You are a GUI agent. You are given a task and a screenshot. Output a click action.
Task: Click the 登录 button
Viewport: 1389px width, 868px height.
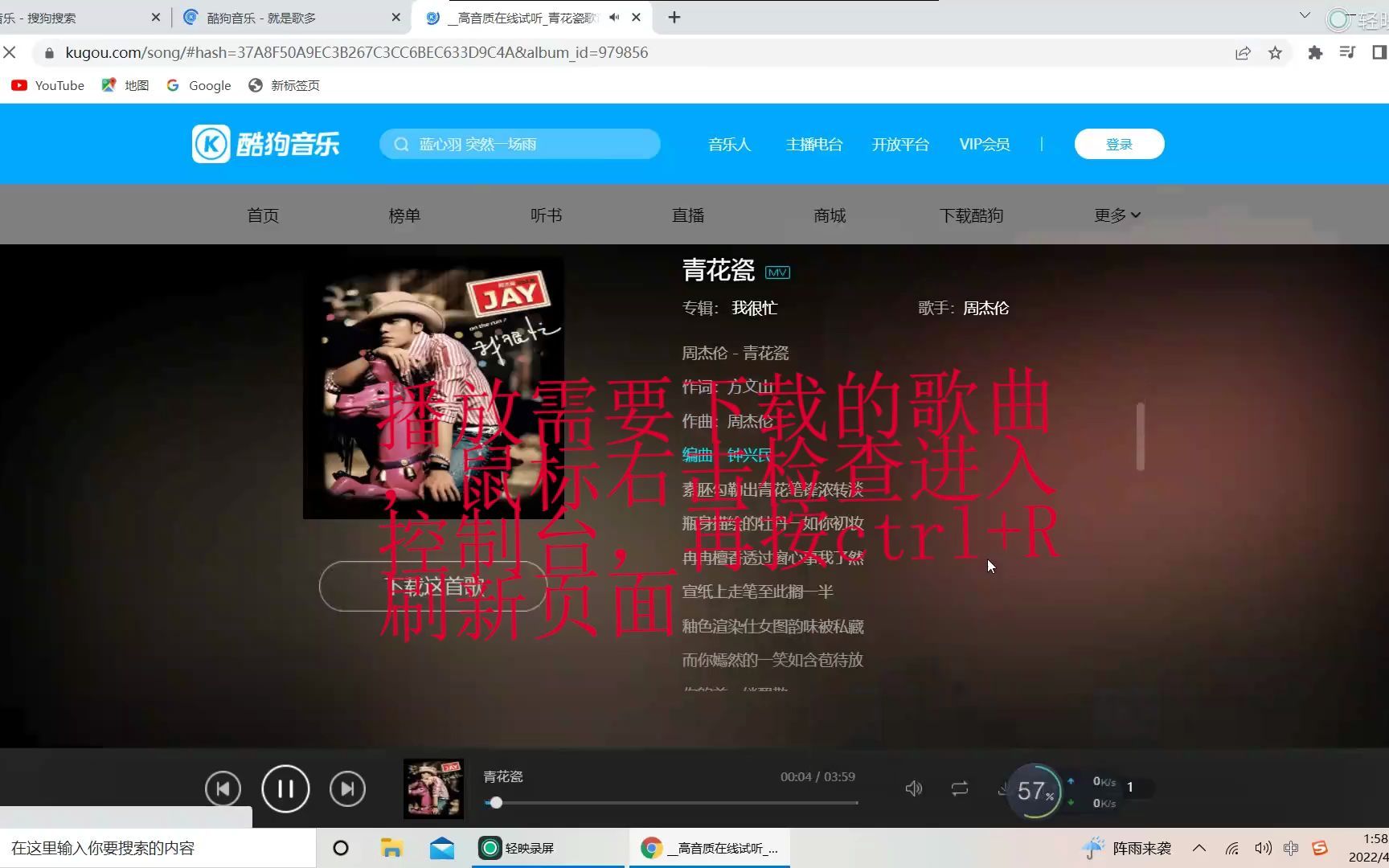[1118, 143]
